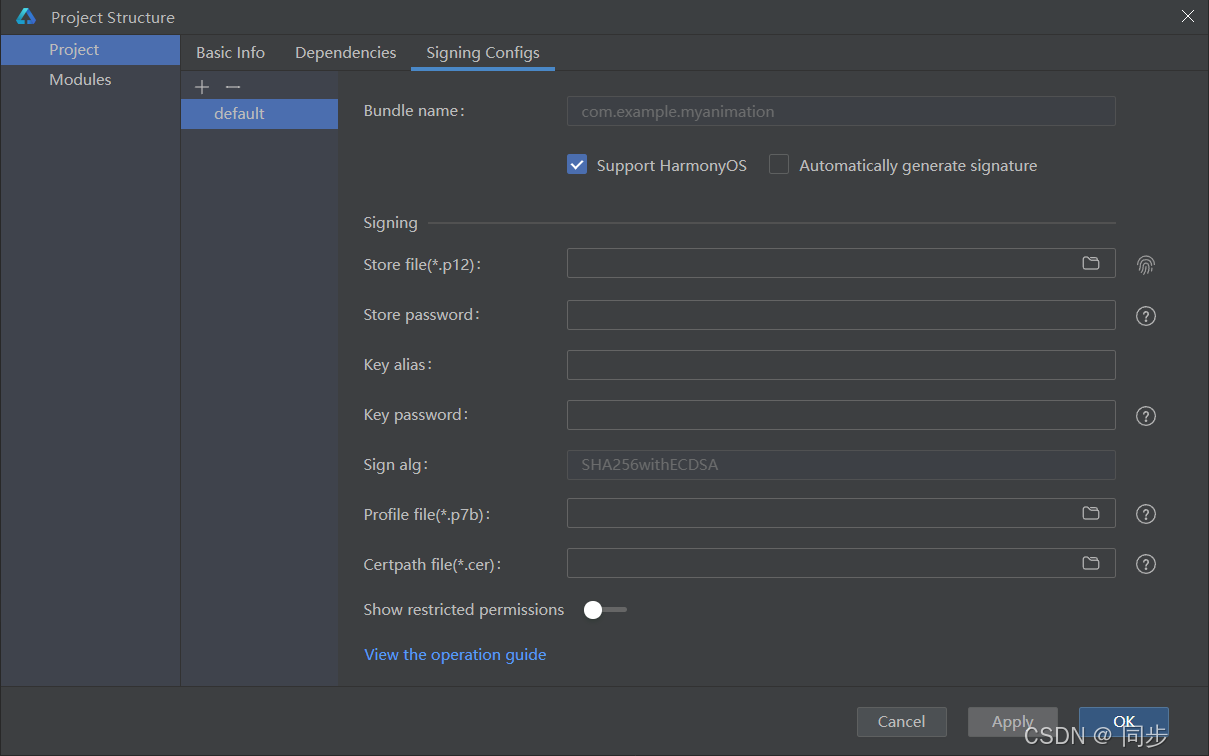Click the Bundle name field
The image size is (1209, 756).
[x=841, y=111]
